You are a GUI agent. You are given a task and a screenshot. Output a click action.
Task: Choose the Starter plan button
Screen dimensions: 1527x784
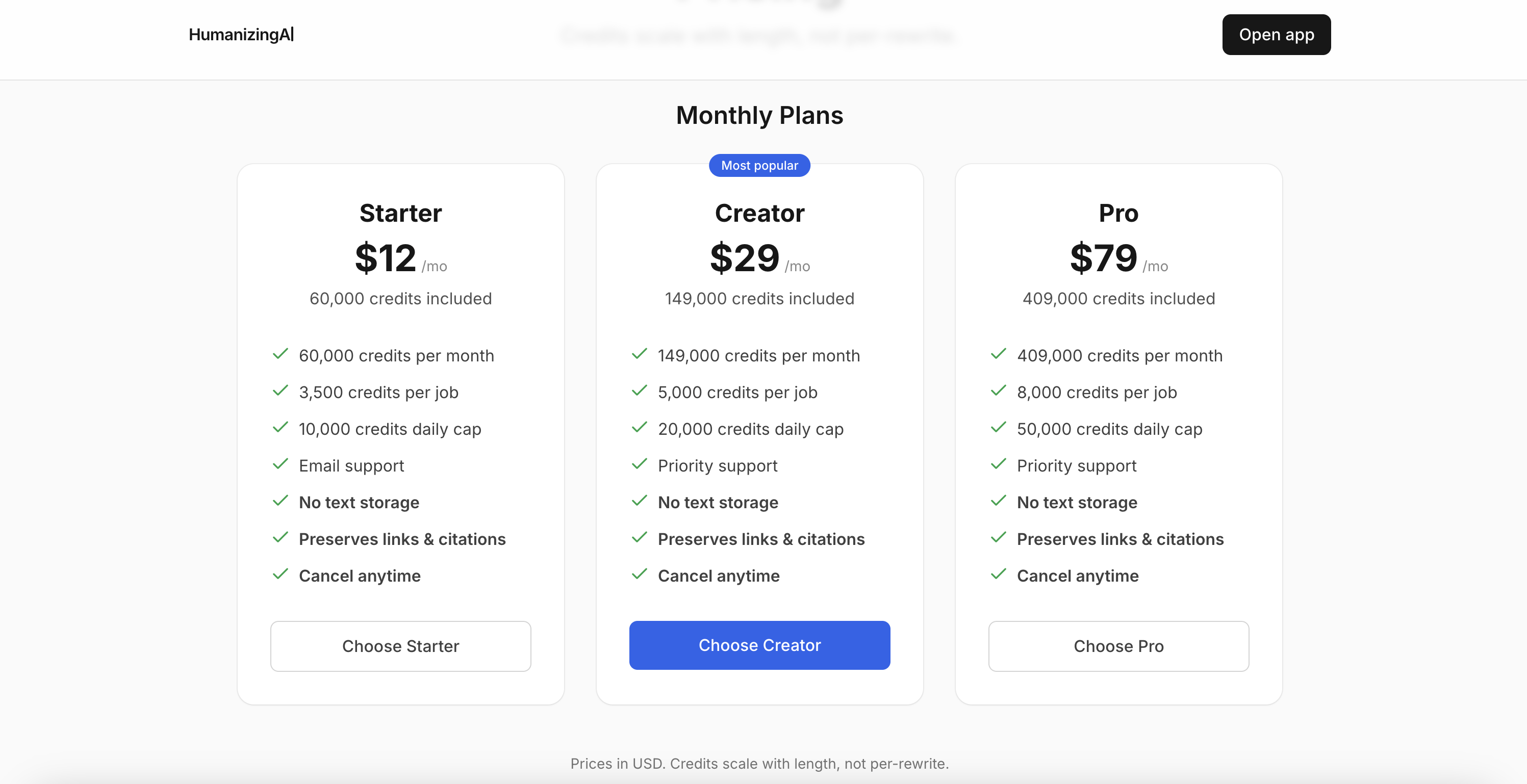click(400, 646)
